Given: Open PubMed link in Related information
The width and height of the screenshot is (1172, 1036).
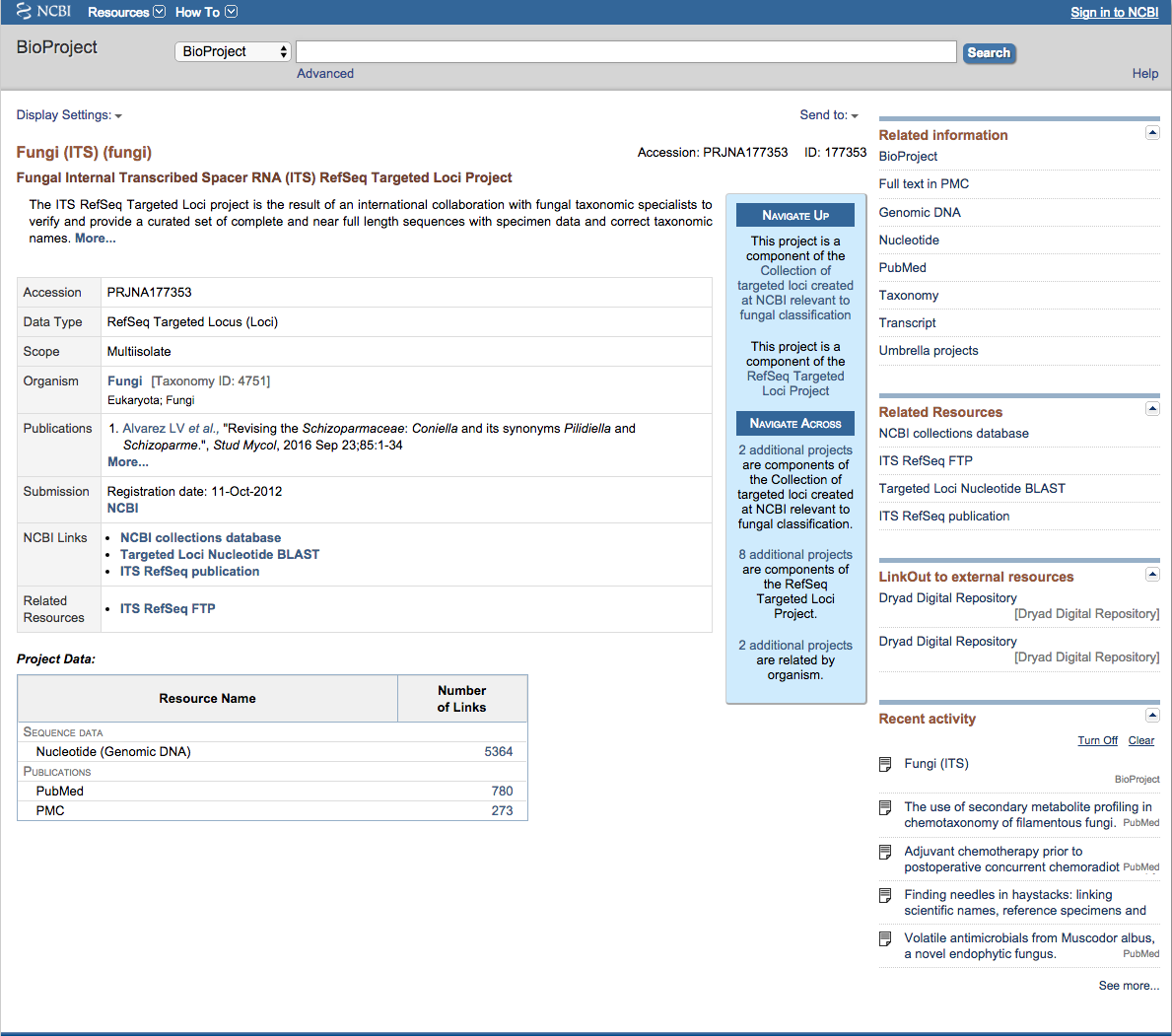Looking at the screenshot, I should pos(902,267).
